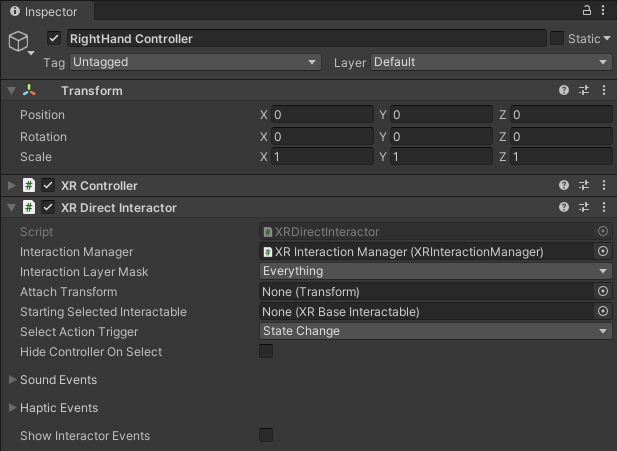The height and width of the screenshot is (451, 617).
Task: Disable the XR Controller component checkbox
Action: pos(48,185)
